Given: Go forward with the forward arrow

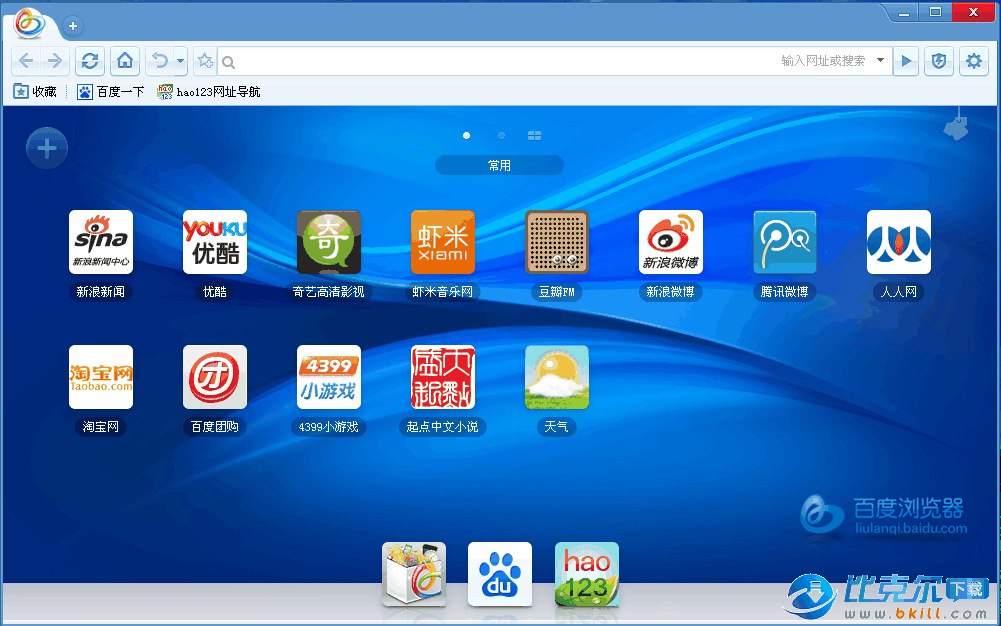Looking at the screenshot, I should point(55,61).
